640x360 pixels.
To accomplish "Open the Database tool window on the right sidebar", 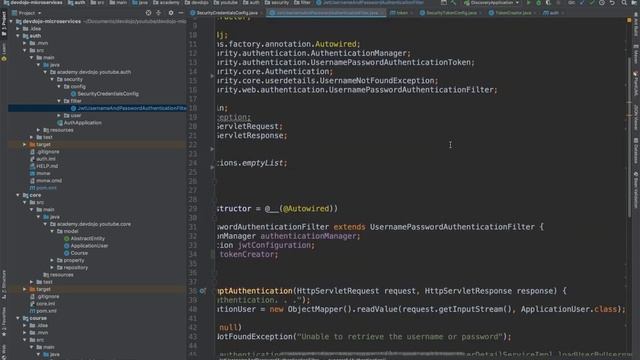I will [x=636, y=151].
